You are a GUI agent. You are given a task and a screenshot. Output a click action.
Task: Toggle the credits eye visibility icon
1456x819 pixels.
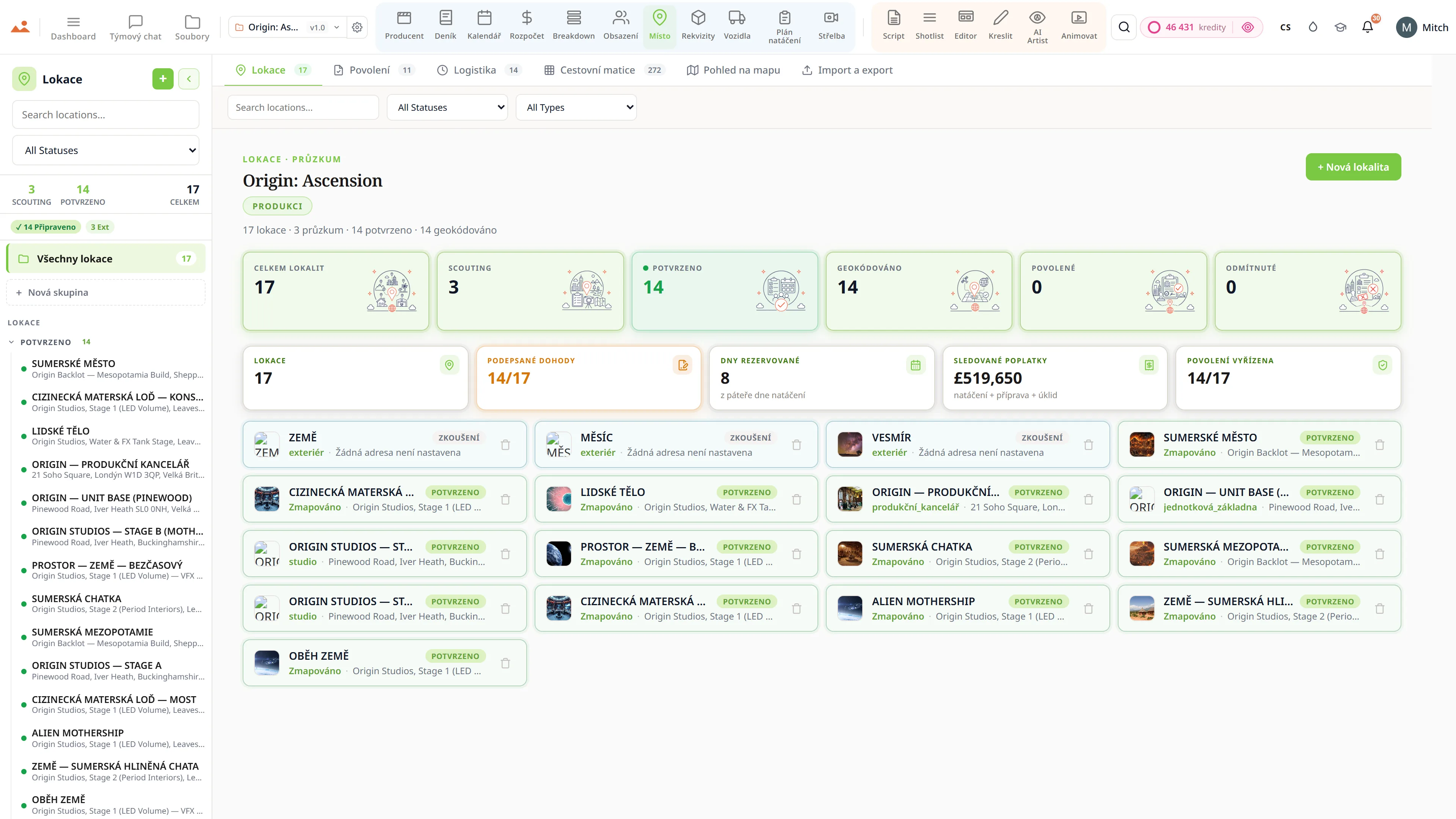(x=1248, y=27)
